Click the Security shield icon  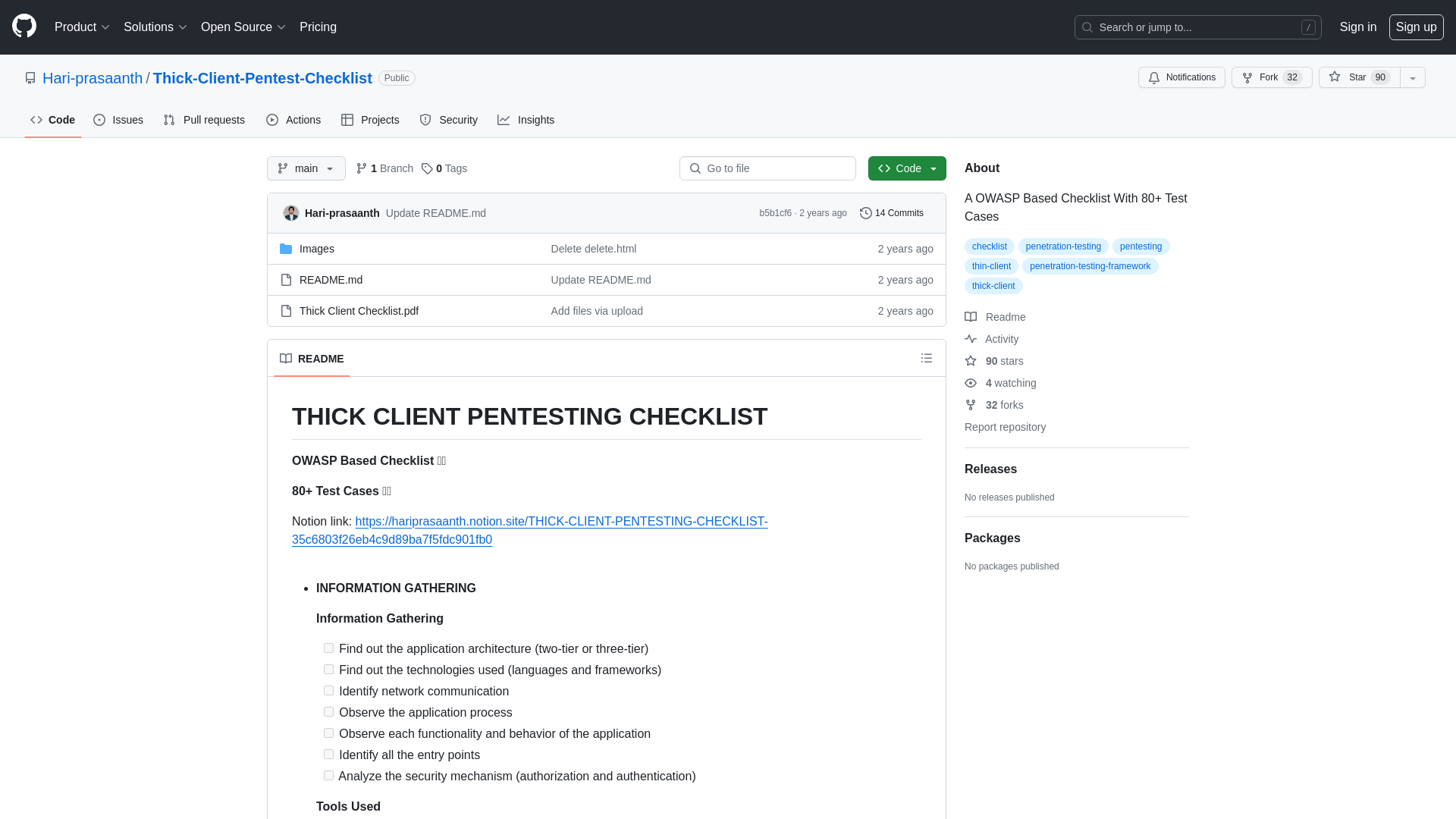(425, 120)
